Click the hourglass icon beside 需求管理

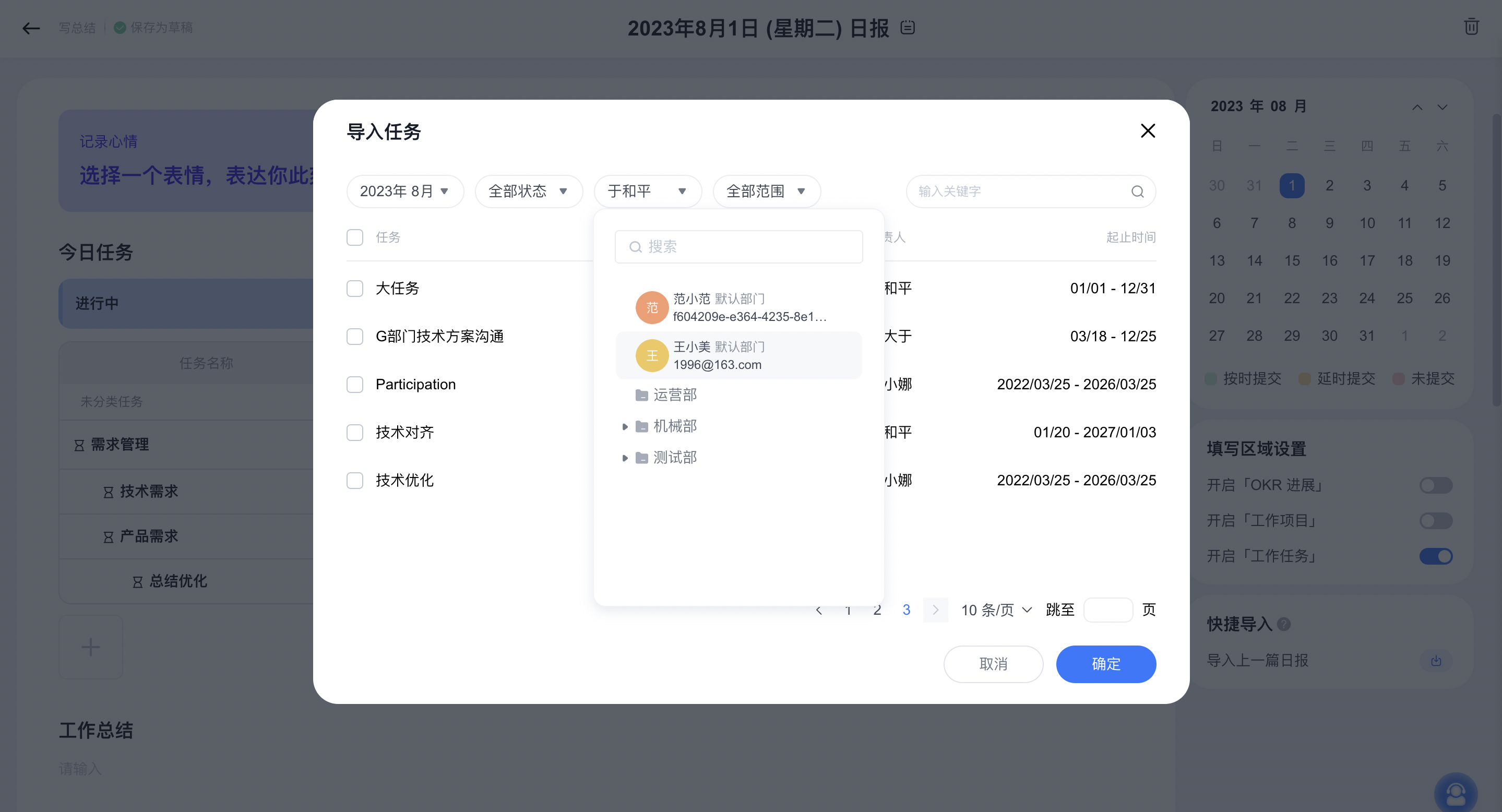[x=79, y=445]
